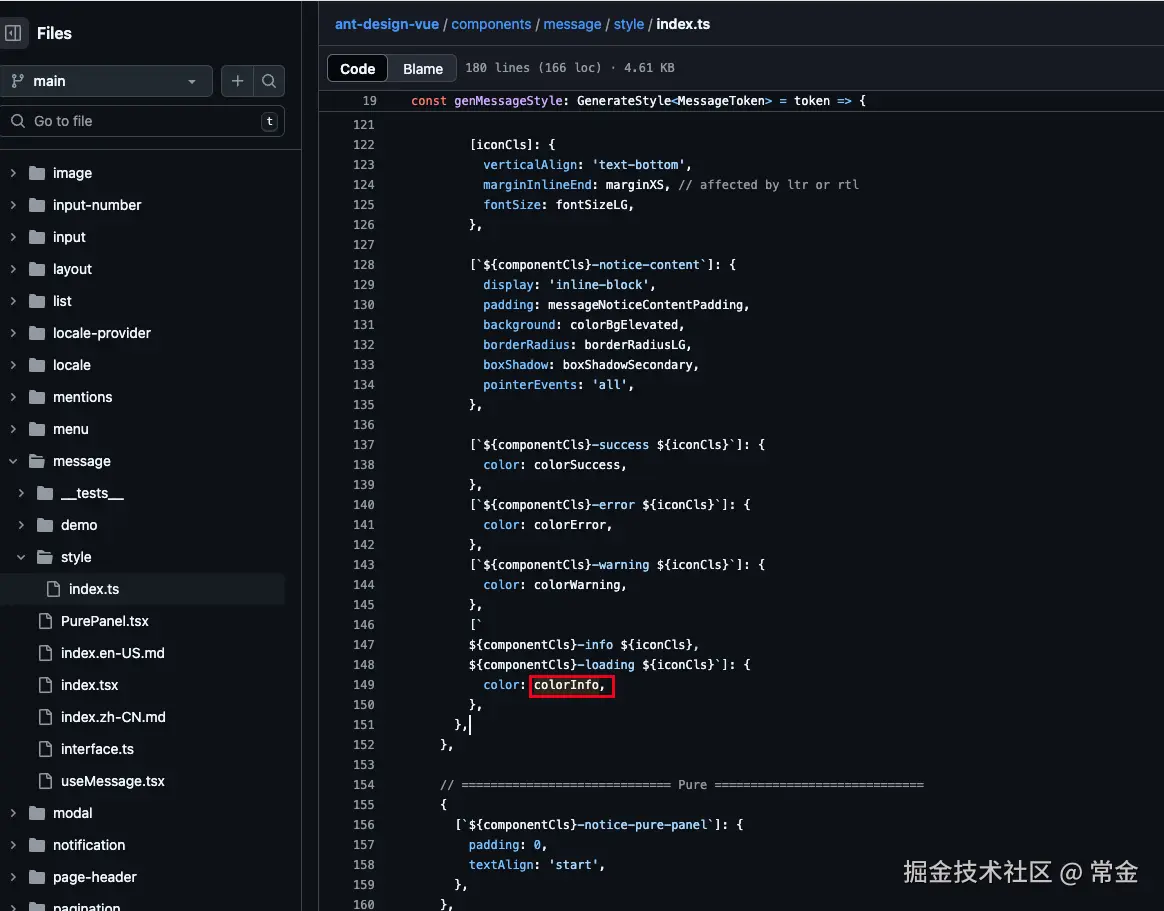The height and width of the screenshot is (911, 1164).
Task: Open the modal folder name
Action: (x=73, y=813)
